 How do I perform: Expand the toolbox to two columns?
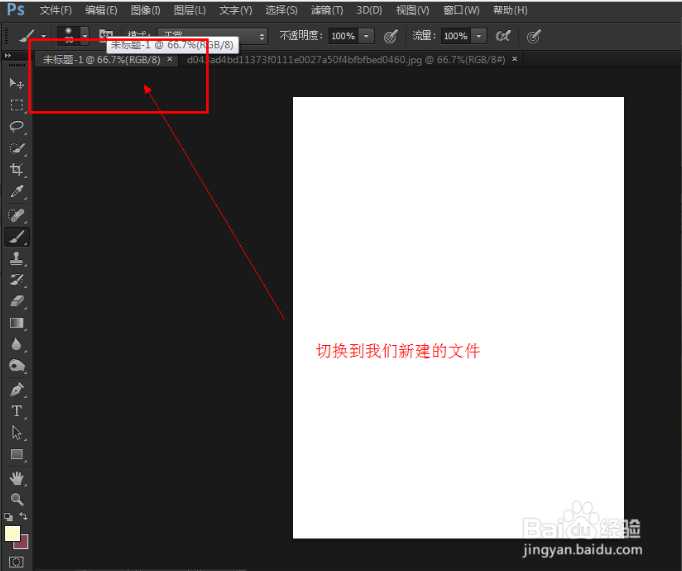tap(8, 56)
